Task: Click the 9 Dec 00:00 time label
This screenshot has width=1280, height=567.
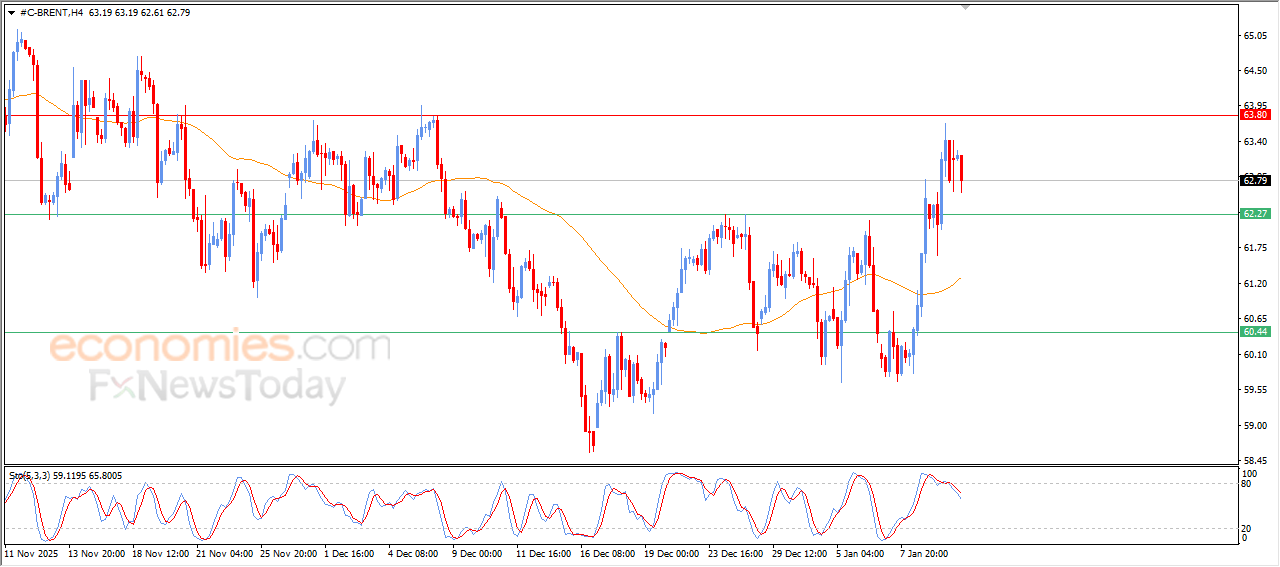Action: pos(478,552)
